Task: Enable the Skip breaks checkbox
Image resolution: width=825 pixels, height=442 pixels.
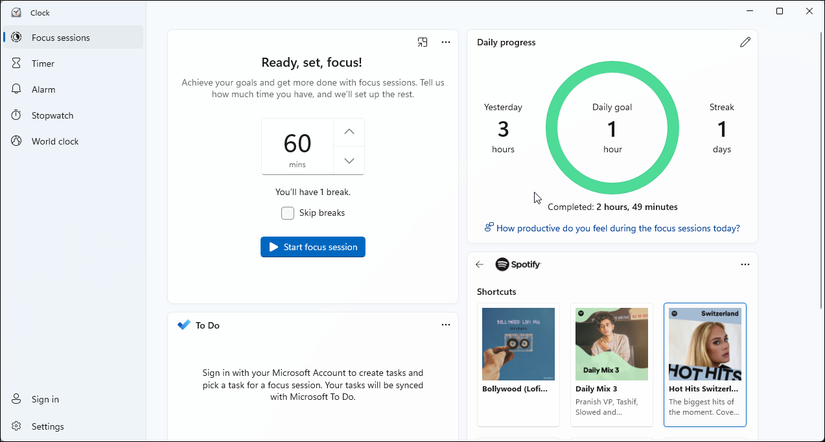Action: 288,213
